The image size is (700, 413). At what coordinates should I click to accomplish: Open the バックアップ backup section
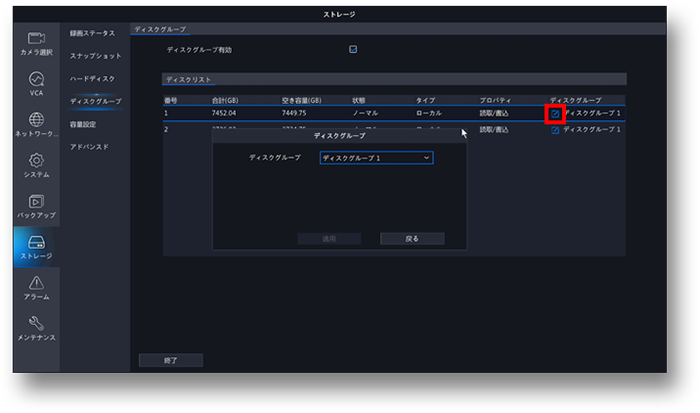tap(36, 206)
